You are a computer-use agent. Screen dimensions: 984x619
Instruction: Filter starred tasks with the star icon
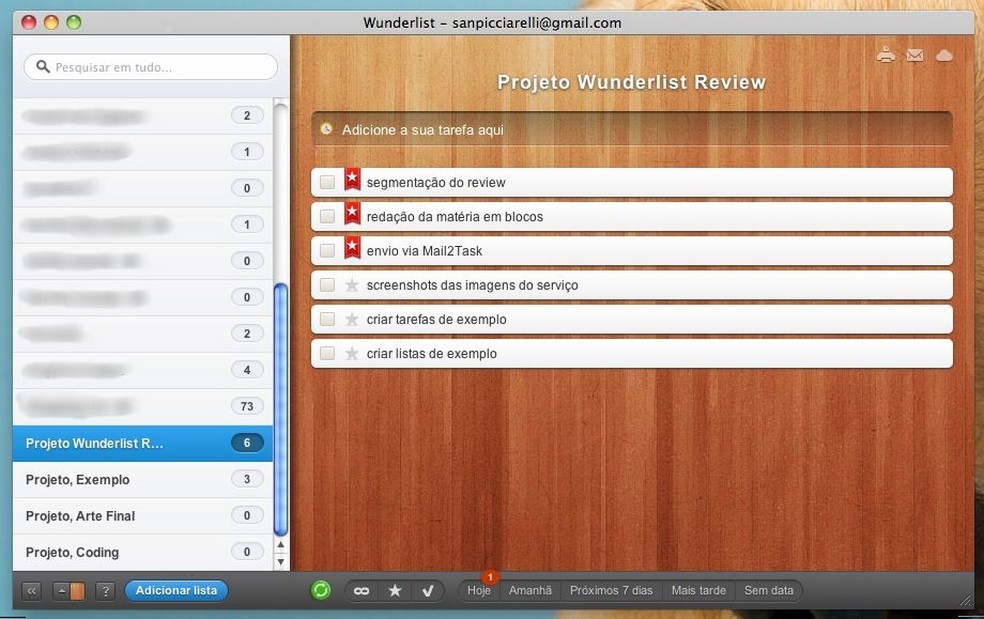[x=394, y=590]
